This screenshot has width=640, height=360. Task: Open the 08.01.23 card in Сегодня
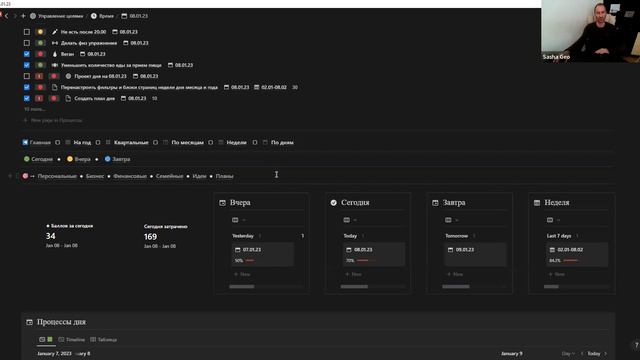click(x=374, y=254)
